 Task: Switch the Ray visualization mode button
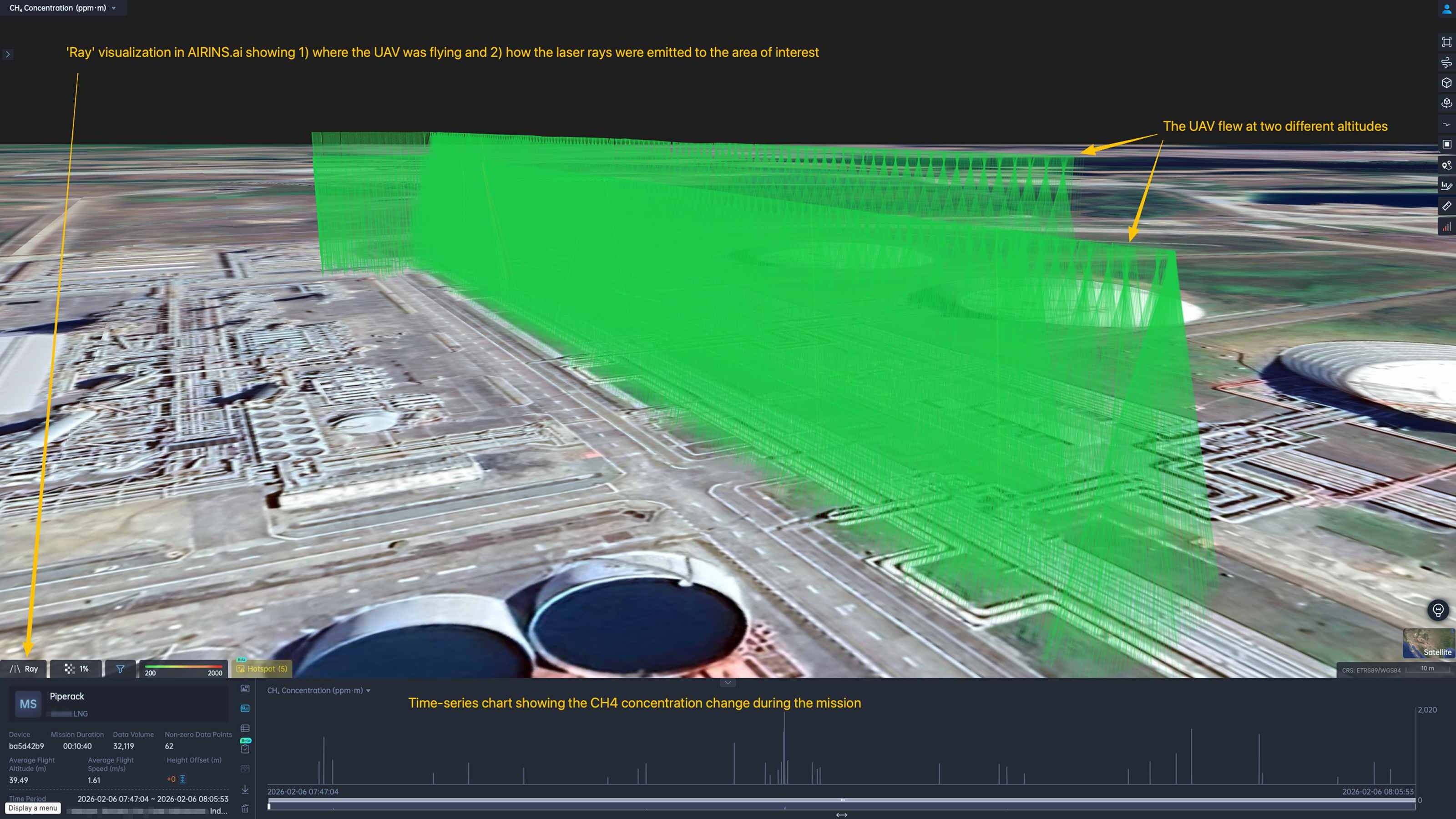pos(24,669)
